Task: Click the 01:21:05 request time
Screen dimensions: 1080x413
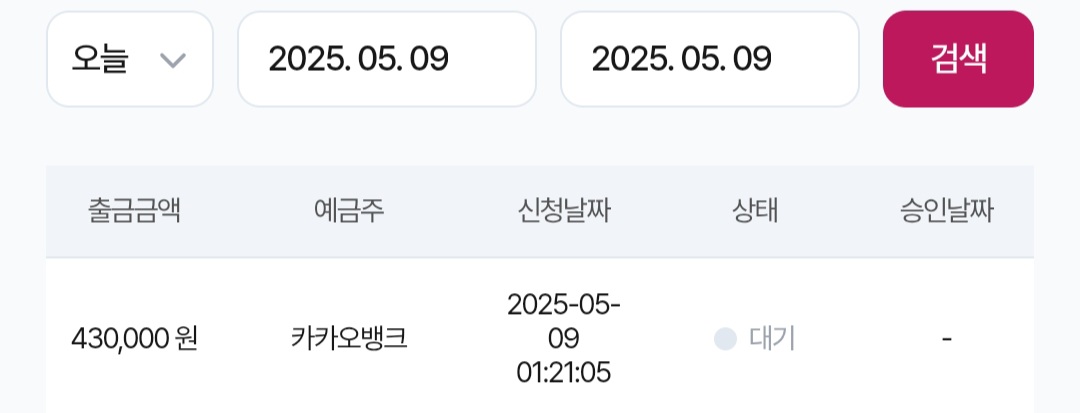Action: click(564, 373)
